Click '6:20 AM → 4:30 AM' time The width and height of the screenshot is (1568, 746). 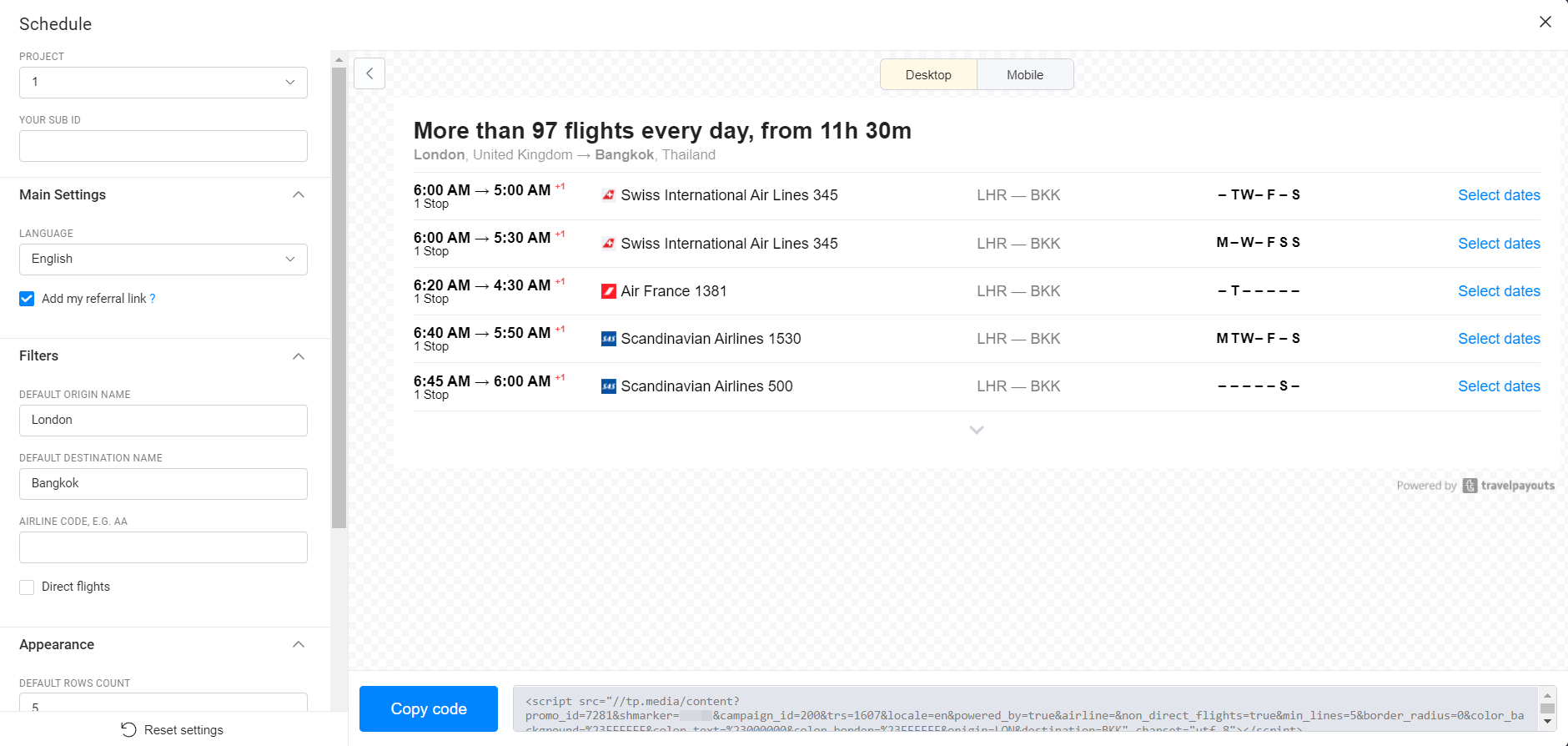[x=482, y=285]
